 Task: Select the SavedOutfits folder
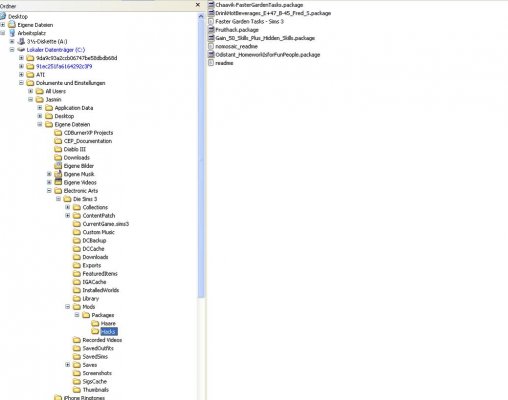point(98,348)
